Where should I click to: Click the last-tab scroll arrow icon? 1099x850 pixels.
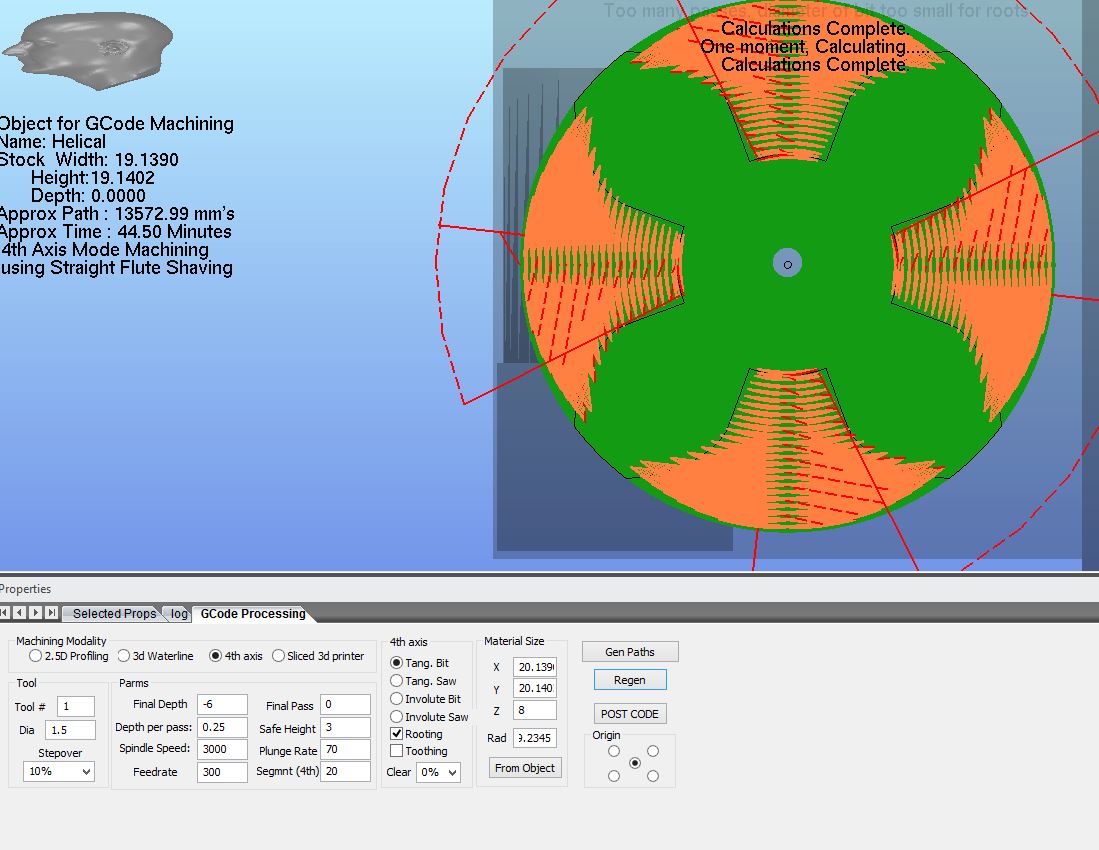pos(52,613)
